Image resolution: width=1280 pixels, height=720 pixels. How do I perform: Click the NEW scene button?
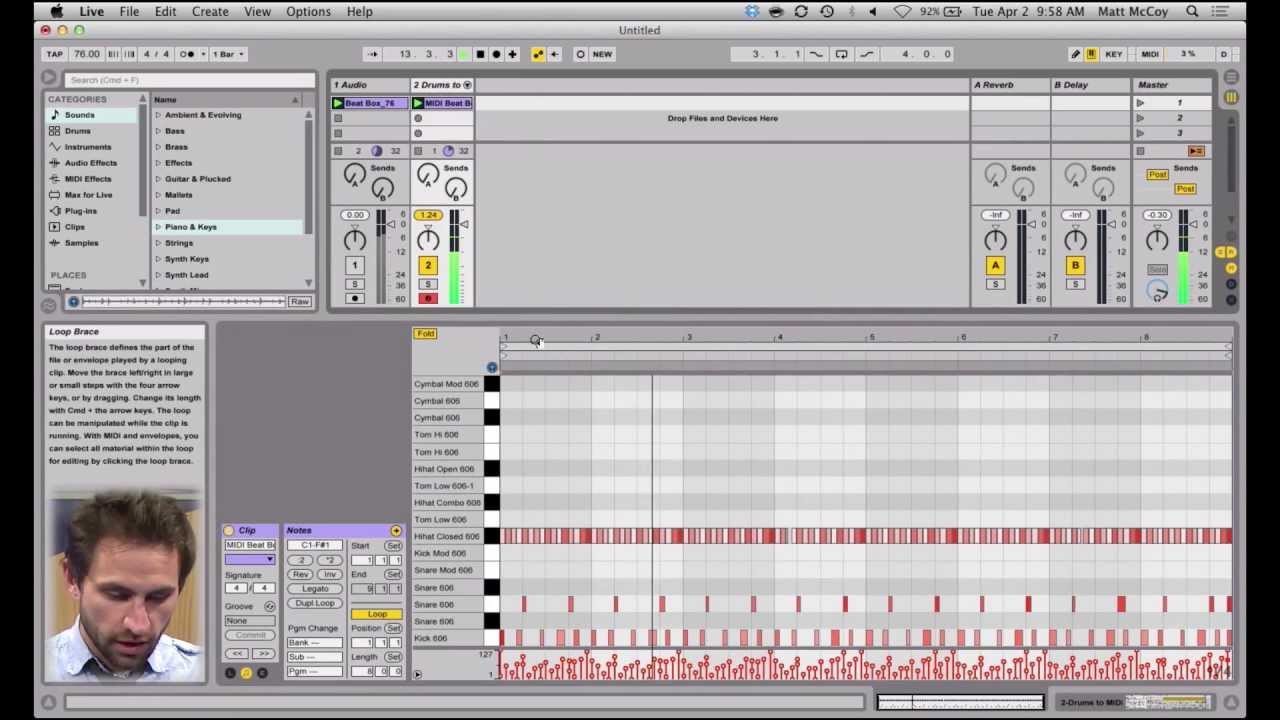tap(602, 54)
